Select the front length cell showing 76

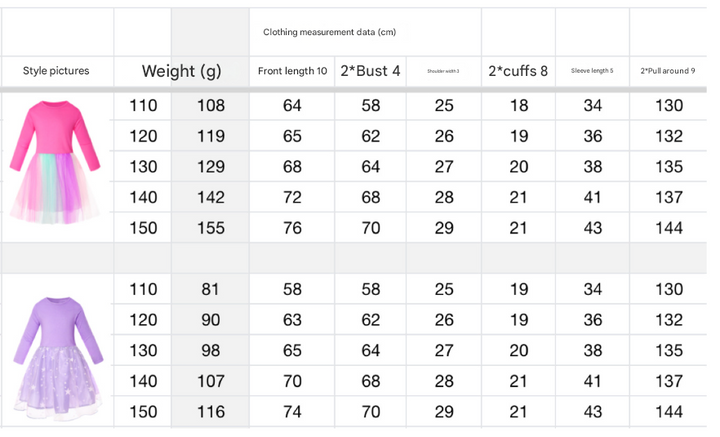click(292, 228)
